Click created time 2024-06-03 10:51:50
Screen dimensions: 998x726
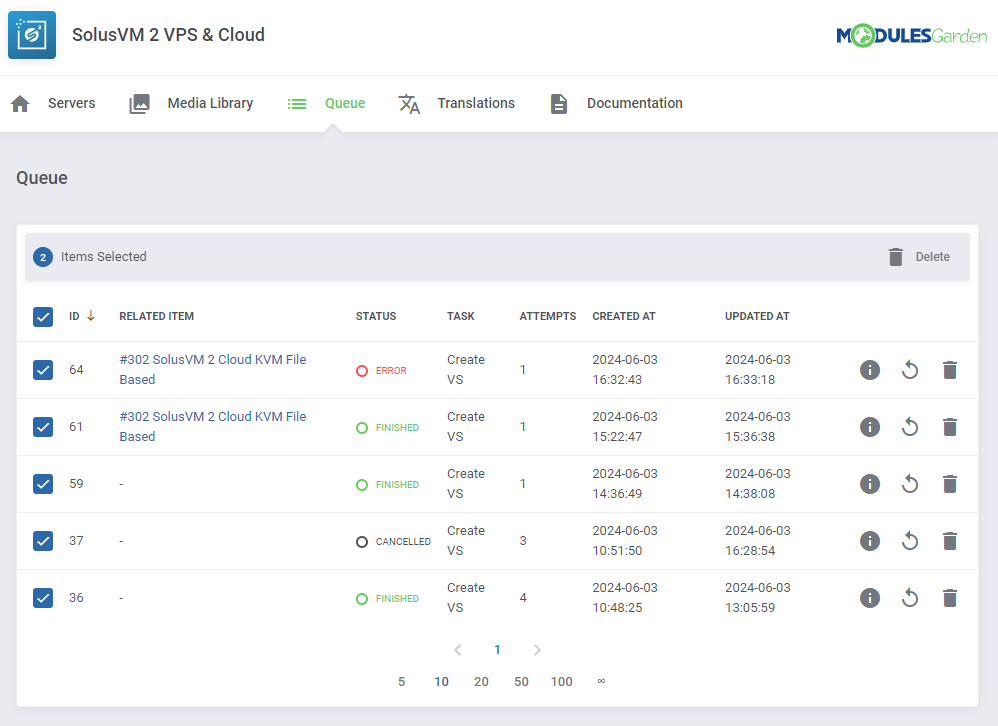625,541
